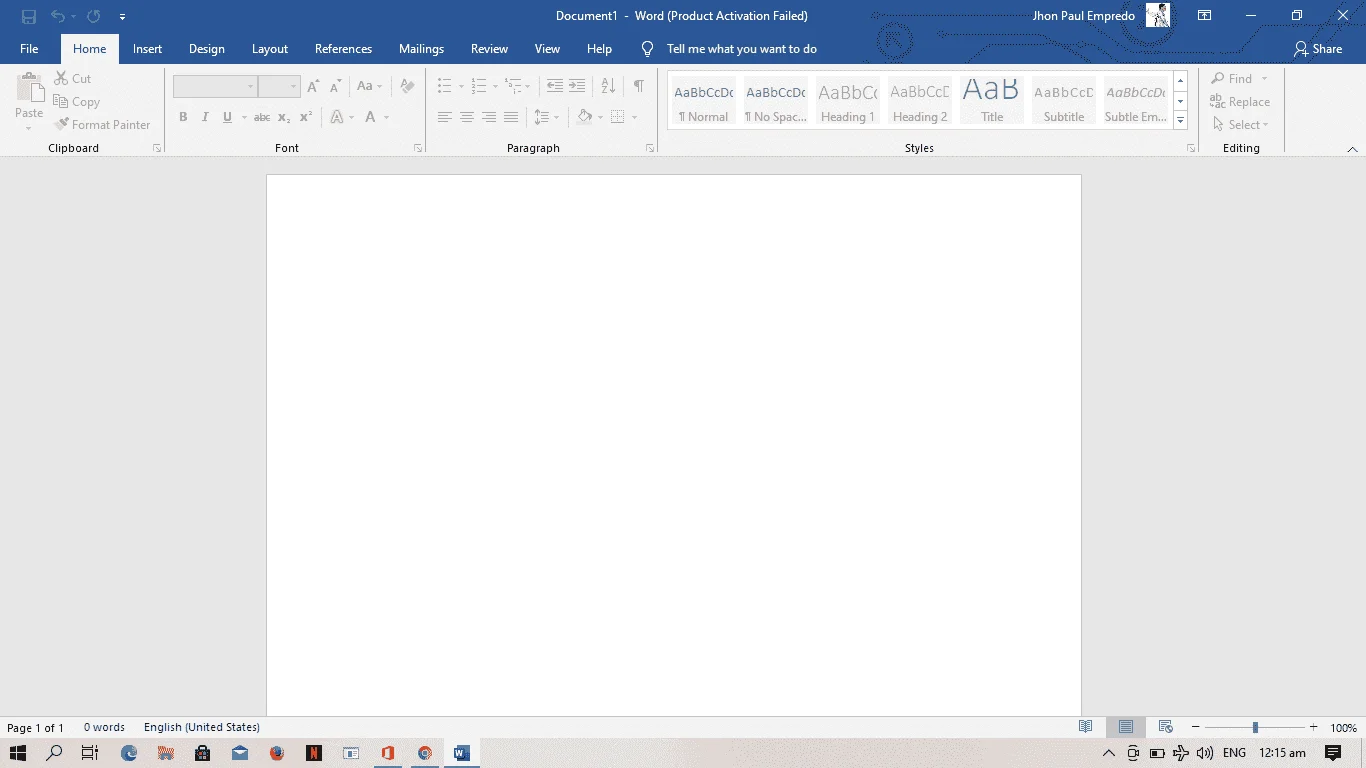Switch to the Insert tab
The image size is (1366, 768).
[147, 49]
